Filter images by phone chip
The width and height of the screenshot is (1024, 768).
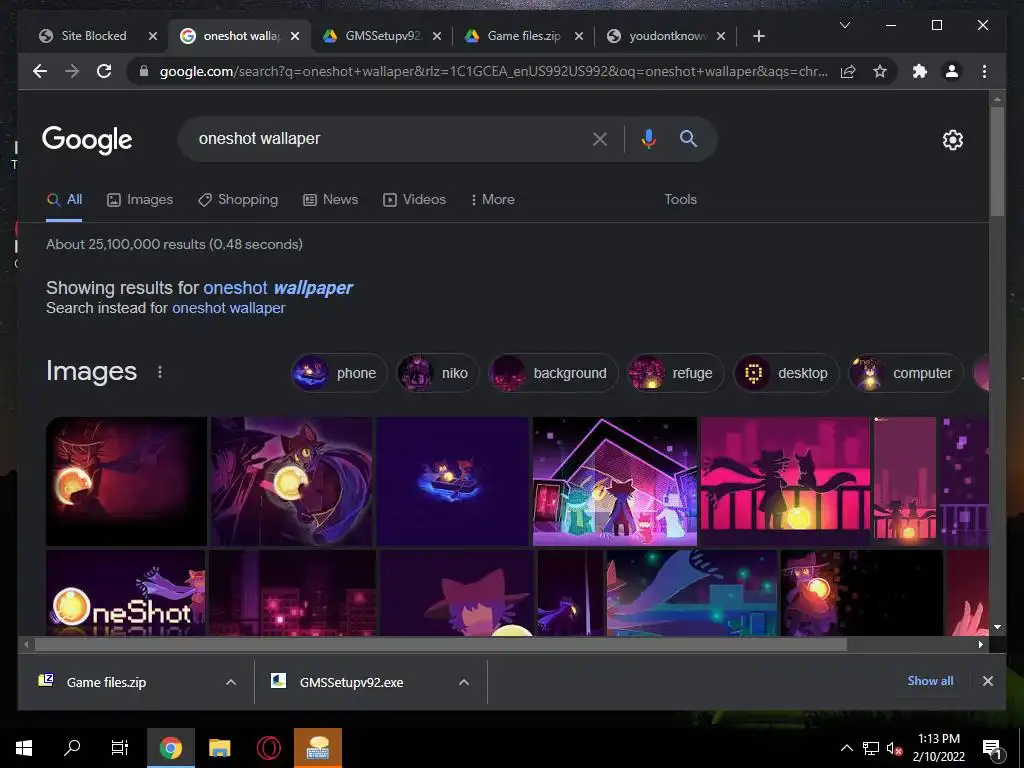pos(339,373)
